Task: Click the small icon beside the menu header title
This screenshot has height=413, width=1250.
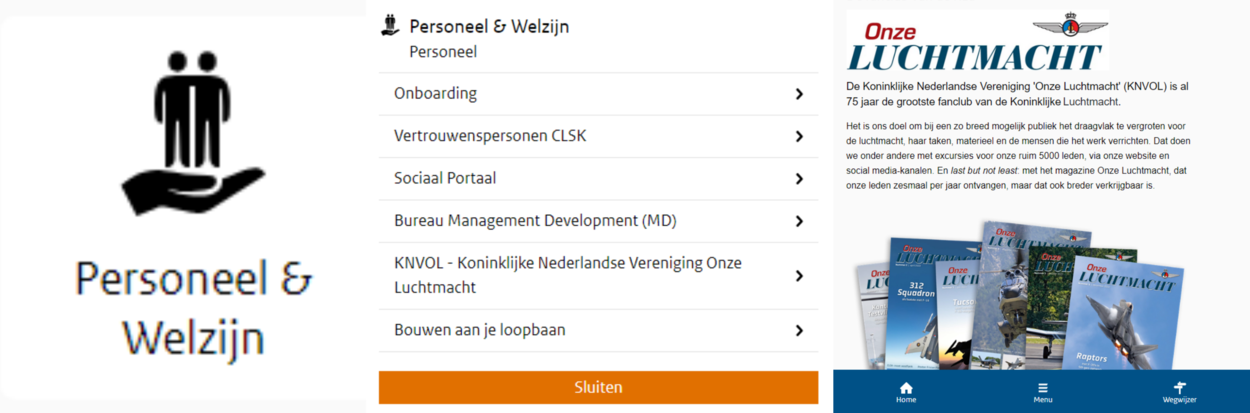Action: tap(390, 26)
